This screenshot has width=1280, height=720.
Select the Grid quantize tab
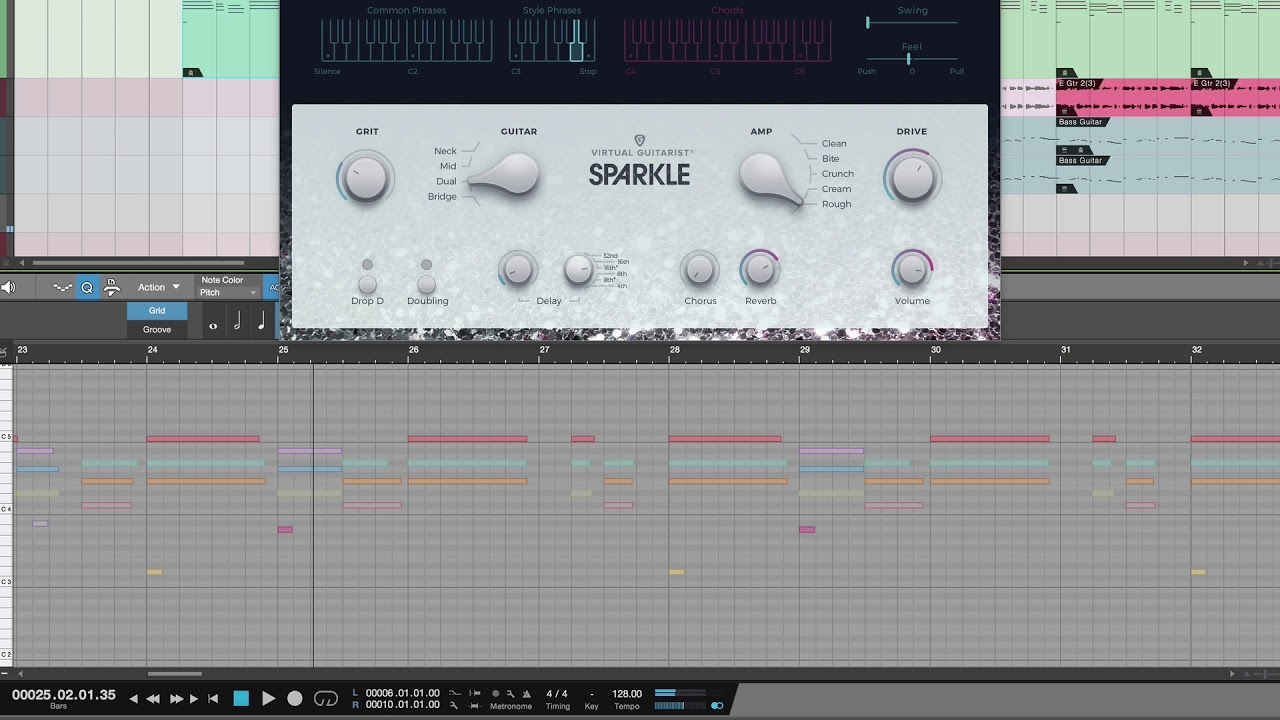click(157, 311)
